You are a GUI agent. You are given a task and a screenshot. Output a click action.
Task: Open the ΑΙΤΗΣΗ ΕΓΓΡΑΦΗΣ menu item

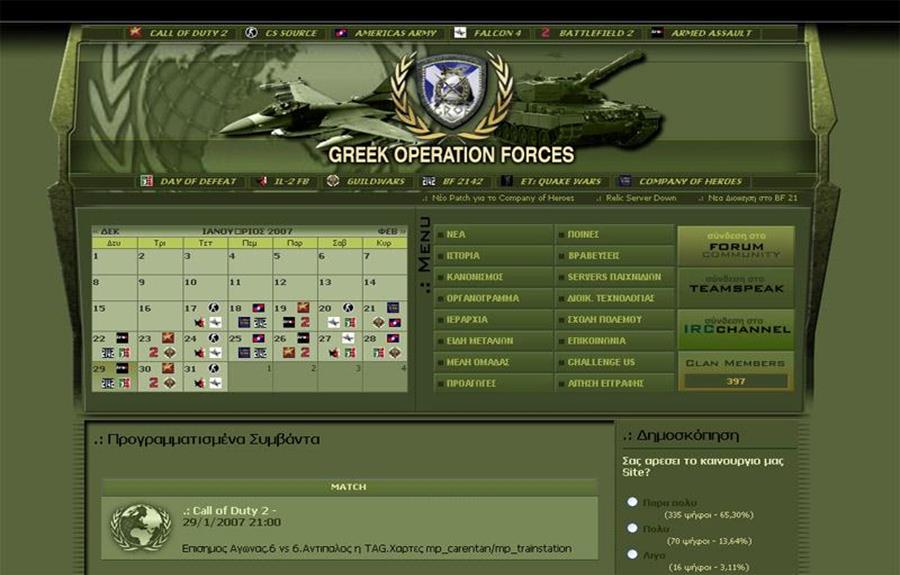click(614, 383)
